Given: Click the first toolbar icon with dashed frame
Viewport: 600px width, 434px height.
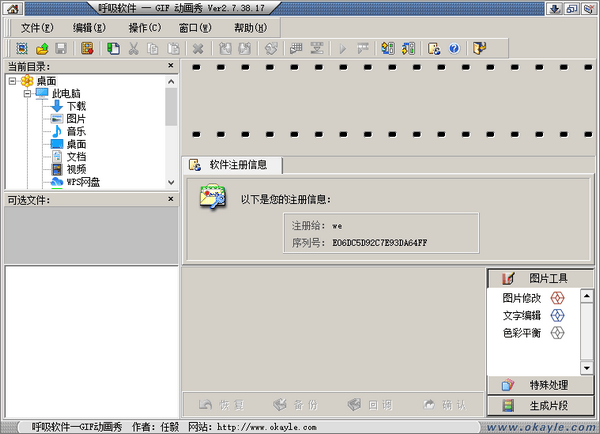Looking at the screenshot, I should coord(23,48).
